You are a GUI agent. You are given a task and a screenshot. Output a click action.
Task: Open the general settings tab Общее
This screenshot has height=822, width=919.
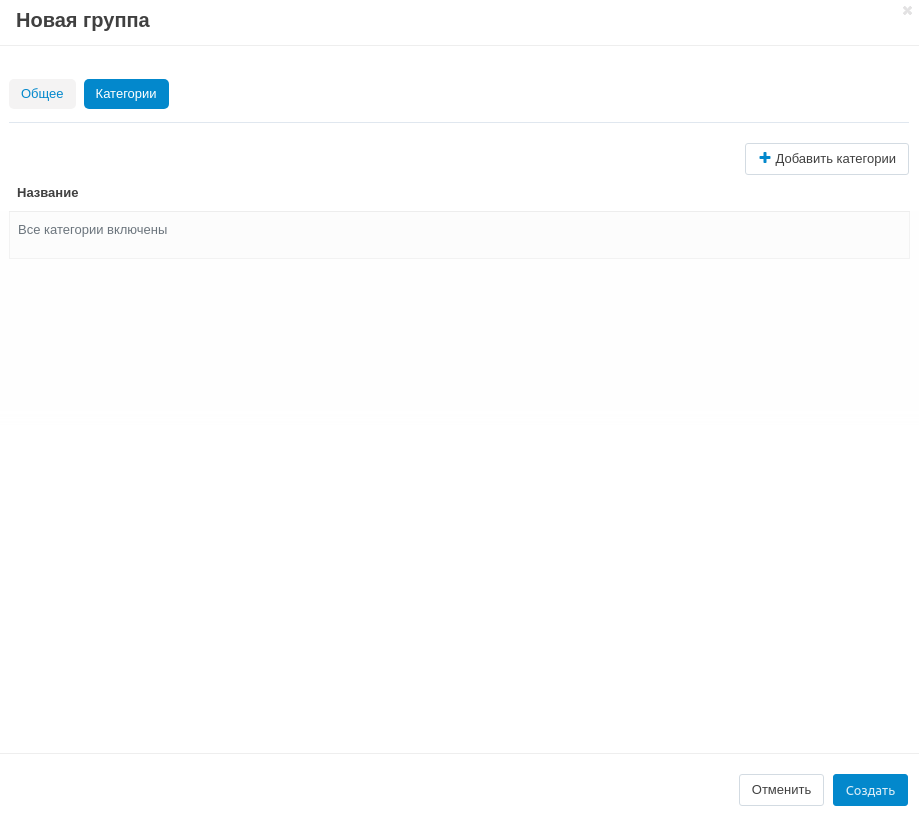click(x=42, y=94)
